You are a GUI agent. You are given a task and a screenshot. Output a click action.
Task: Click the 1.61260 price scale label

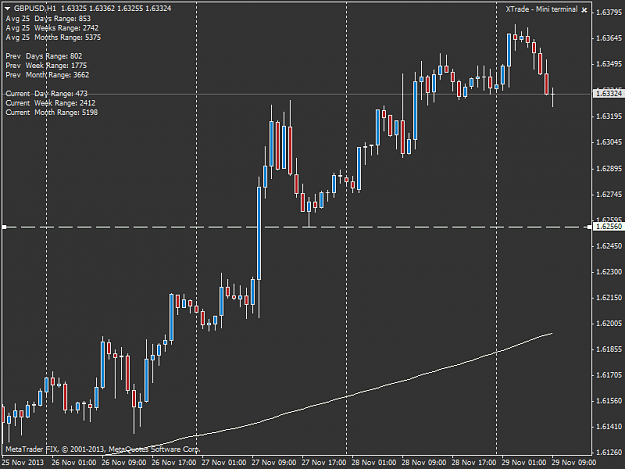tap(609, 453)
